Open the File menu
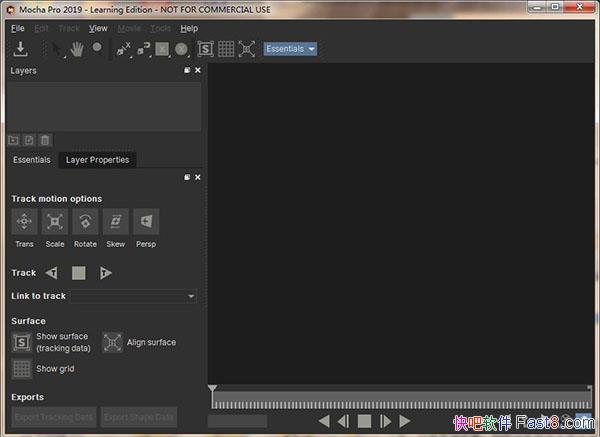 tap(18, 28)
